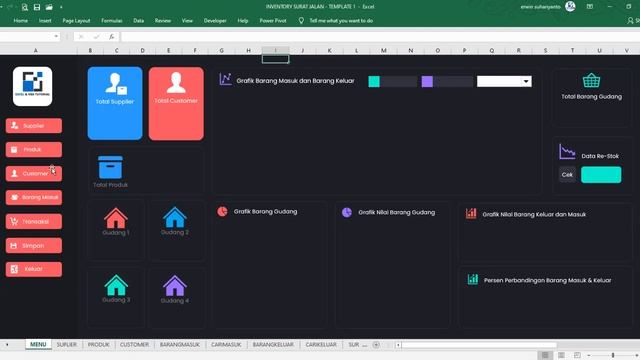
Task: Click the formula bar input field
Action: 380,37
